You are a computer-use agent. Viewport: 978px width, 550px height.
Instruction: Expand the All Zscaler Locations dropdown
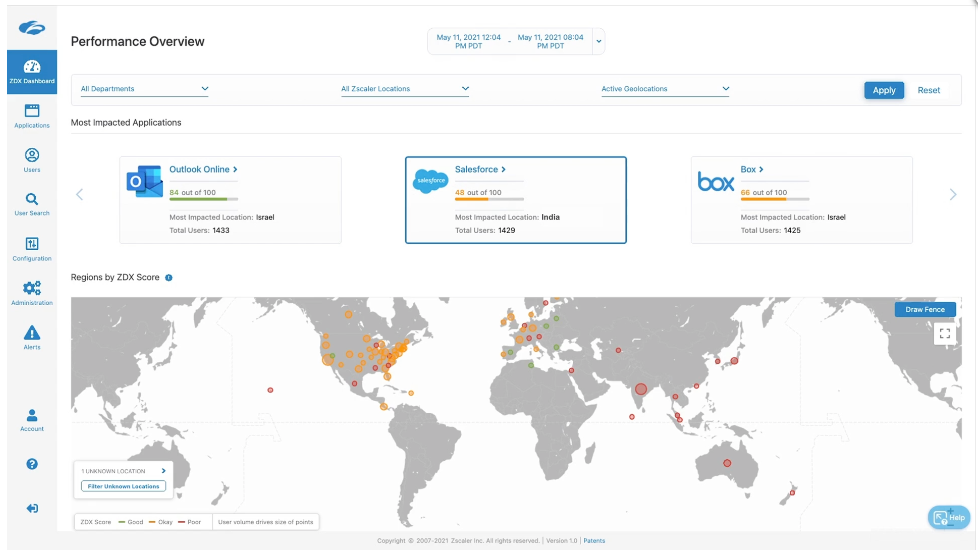click(x=405, y=89)
